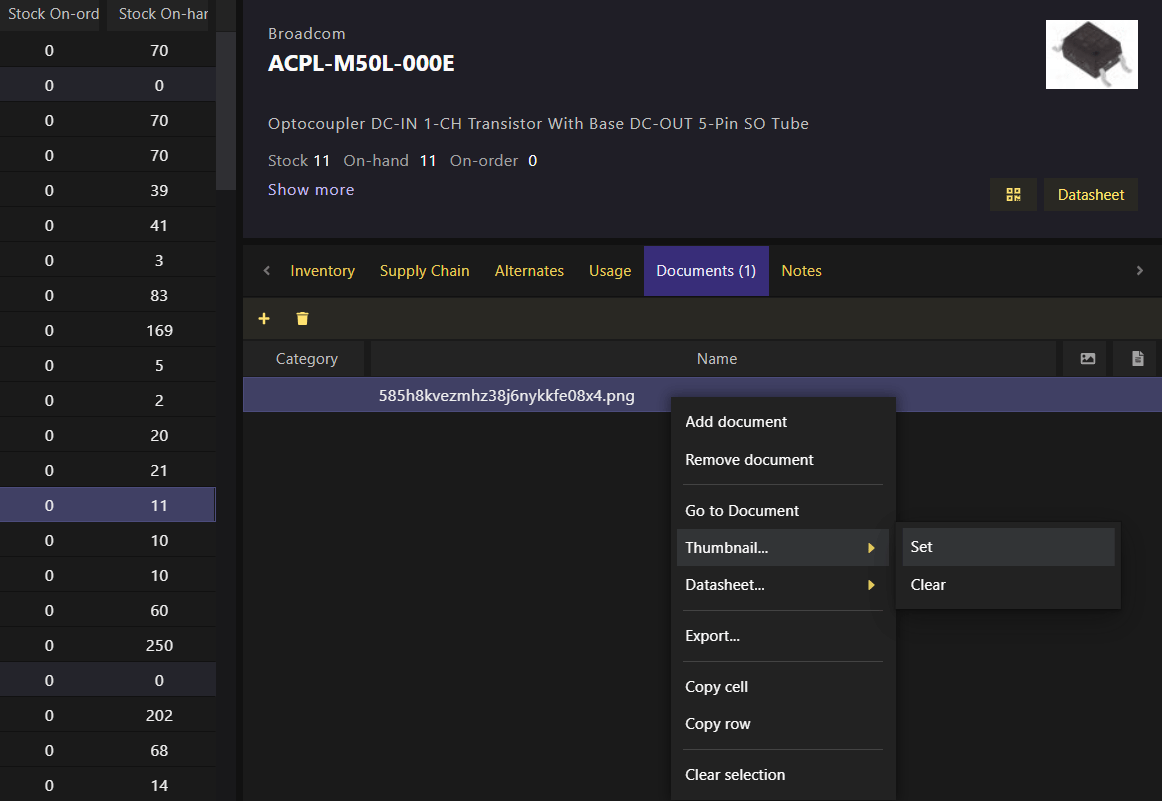Switch to the Supply Chain tab
The width and height of the screenshot is (1162, 801).
pyautogui.click(x=425, y=271)
